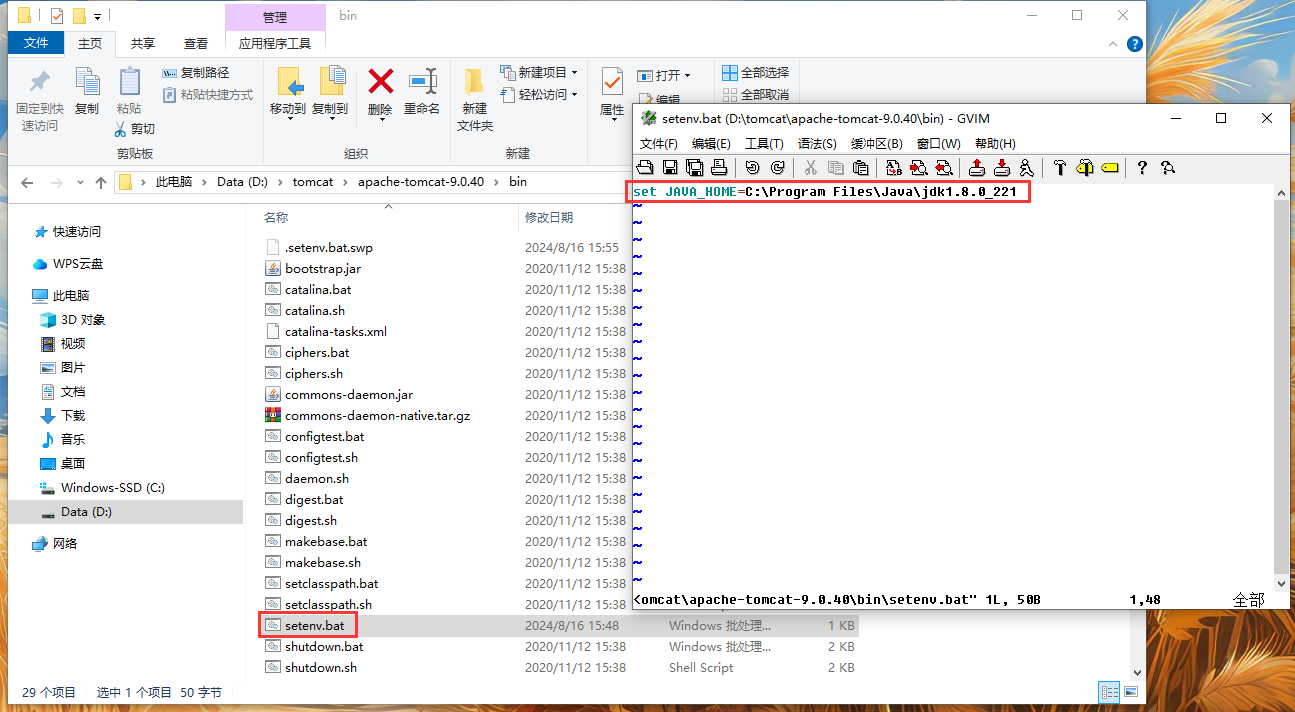Switch to the 查看 ribbon tab
This screenshot has height=712, width=1295.
(196, 43)
